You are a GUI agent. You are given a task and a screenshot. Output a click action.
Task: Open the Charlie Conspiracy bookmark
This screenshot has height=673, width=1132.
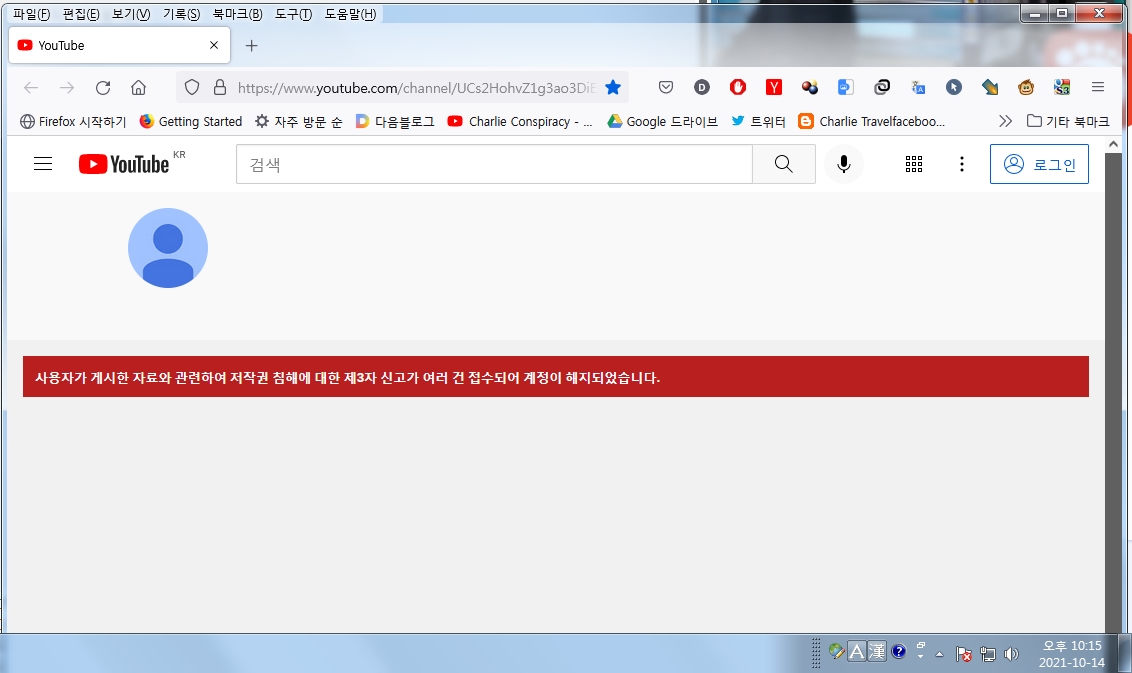[521, 121]
